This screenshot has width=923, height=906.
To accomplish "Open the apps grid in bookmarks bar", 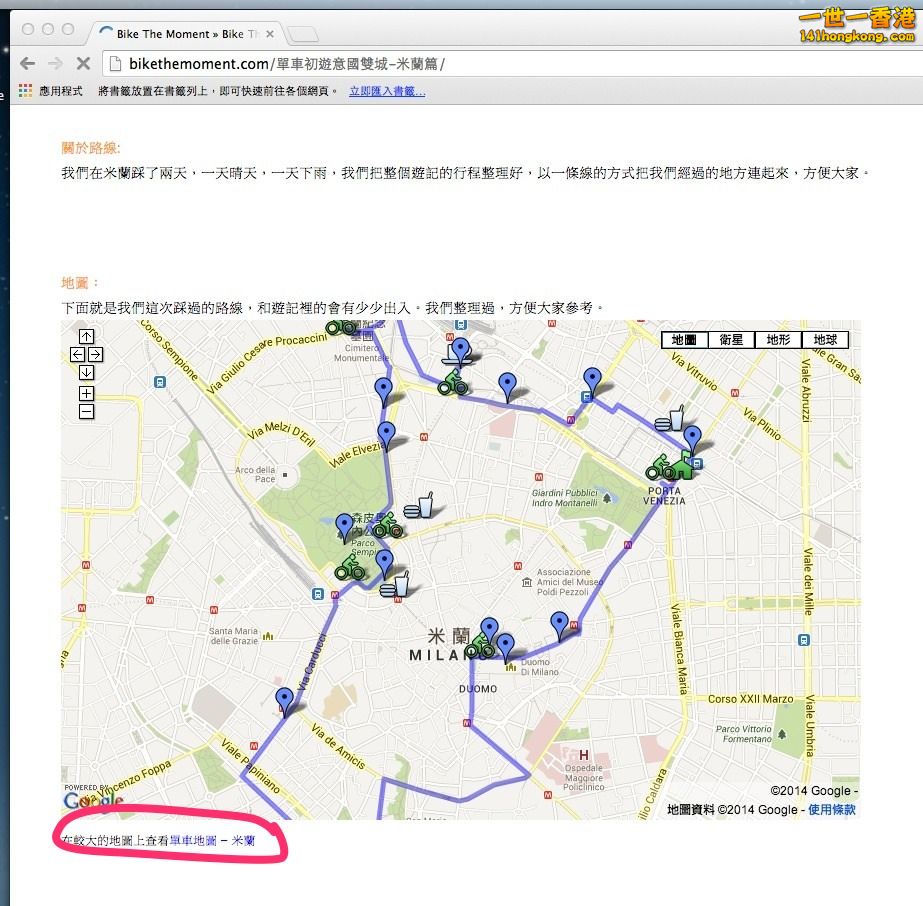I will point(25,91).
